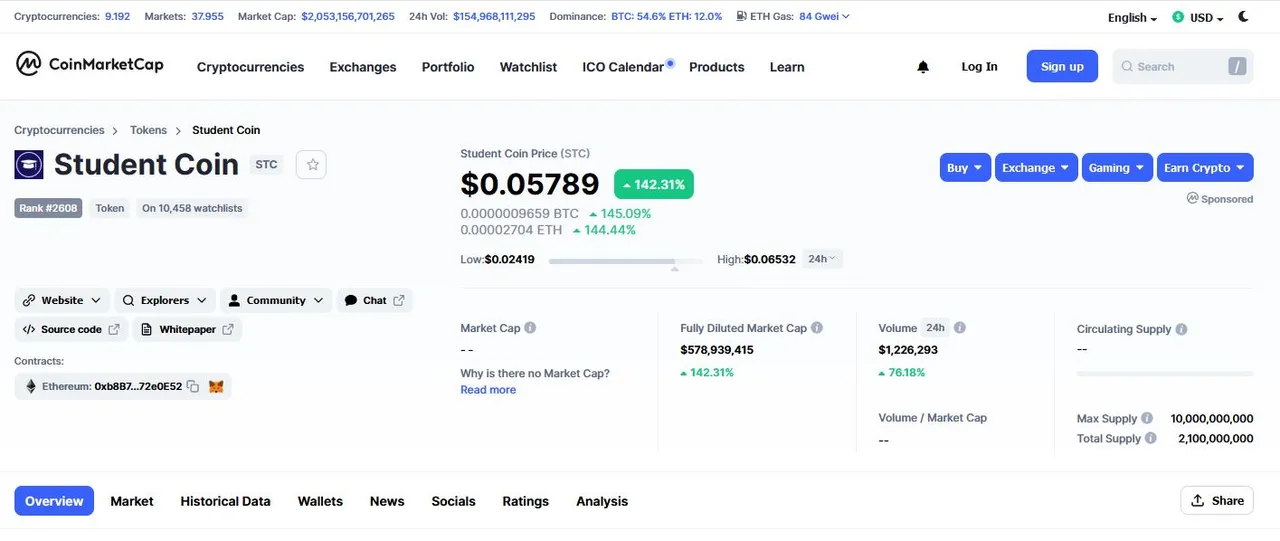Open Market Cap info tooltip

pyautogui.click(x=530, y=328)
